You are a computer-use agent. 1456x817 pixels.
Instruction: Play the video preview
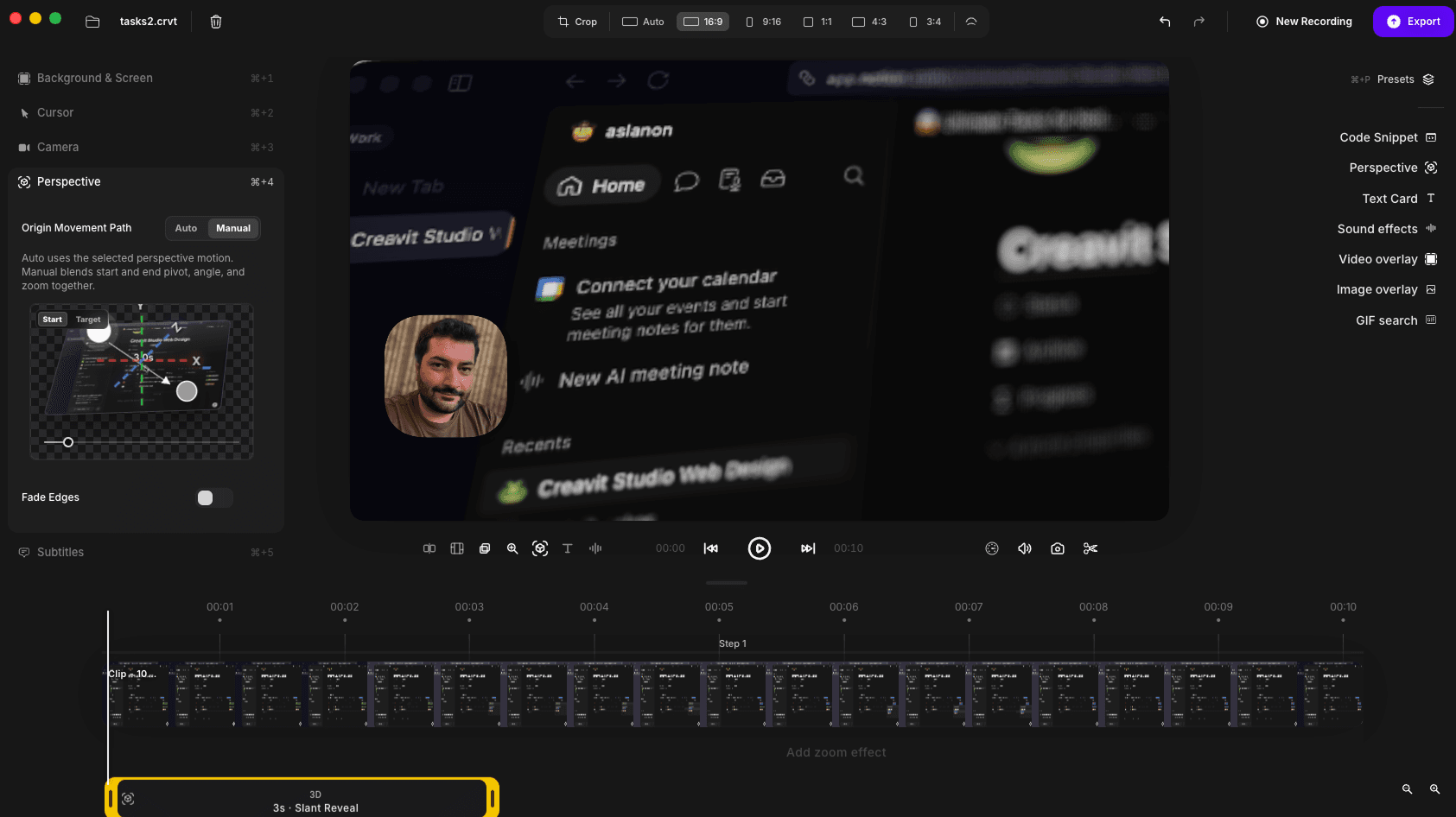(x=760, y=548)
